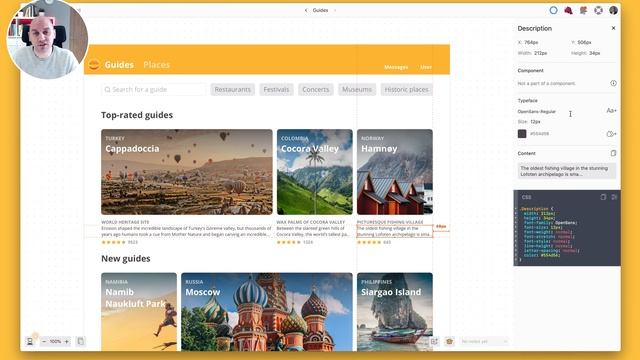Open the 'No notes yet' dropdown
The width and height of the screenshot is (640, 360).
pyautogui.click(x=484, y=341)
